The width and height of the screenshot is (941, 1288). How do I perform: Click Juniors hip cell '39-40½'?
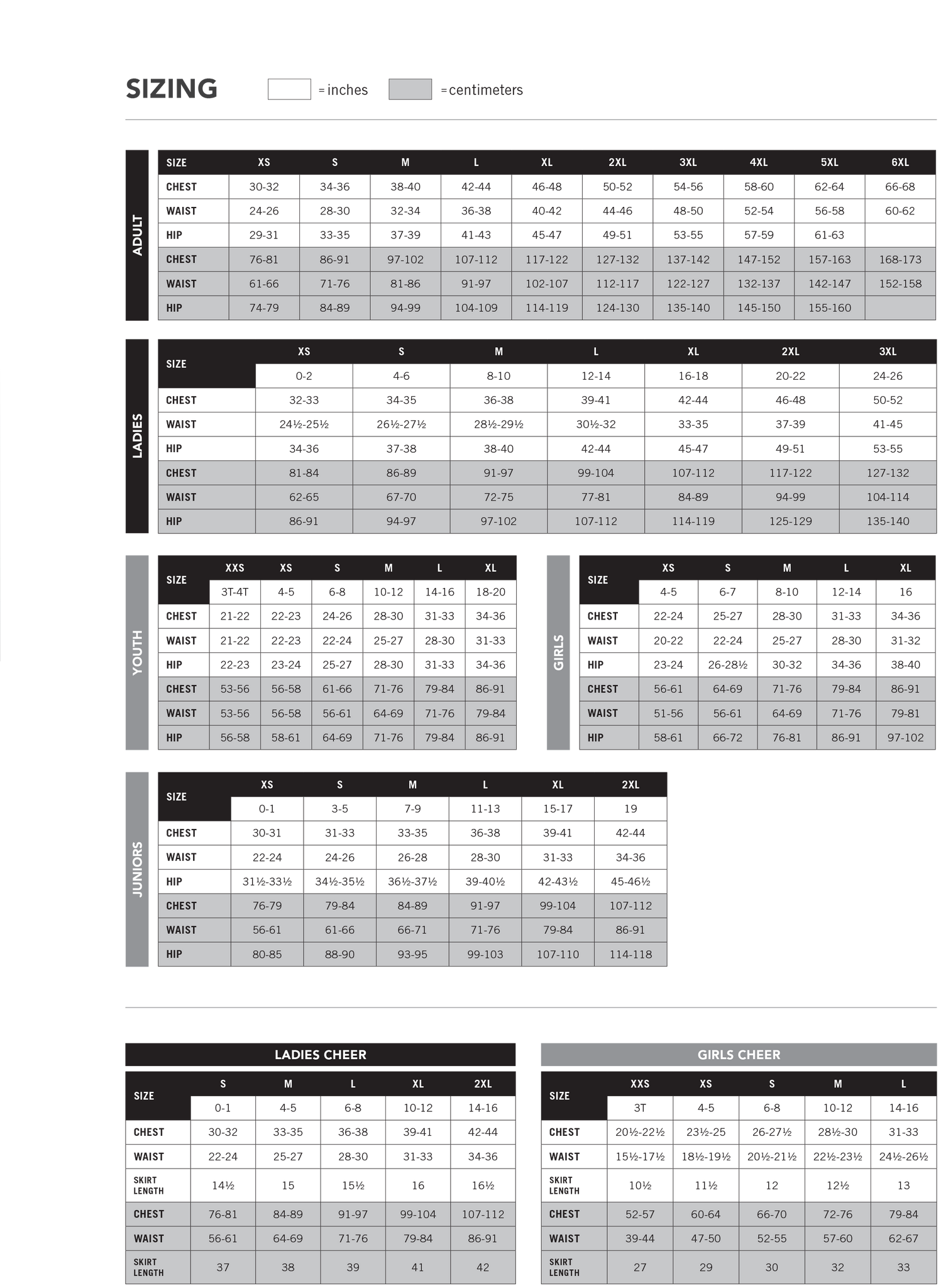tap(485, 882)
